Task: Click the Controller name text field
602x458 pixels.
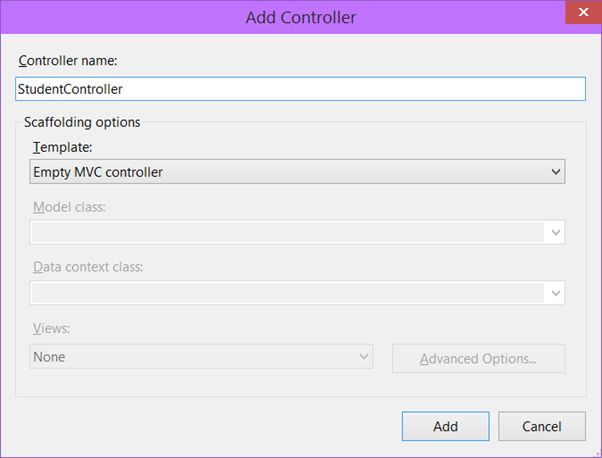Action: point(300,89)
